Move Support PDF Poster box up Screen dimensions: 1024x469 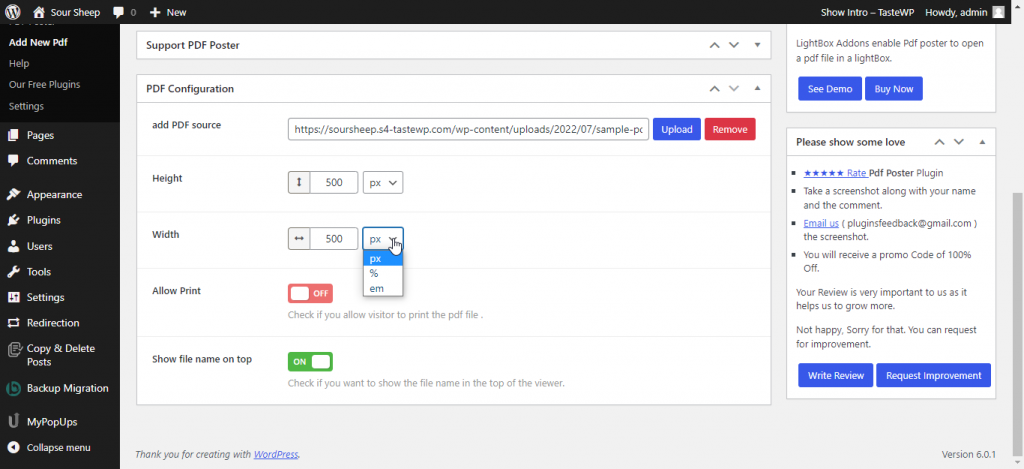[714, 45]
